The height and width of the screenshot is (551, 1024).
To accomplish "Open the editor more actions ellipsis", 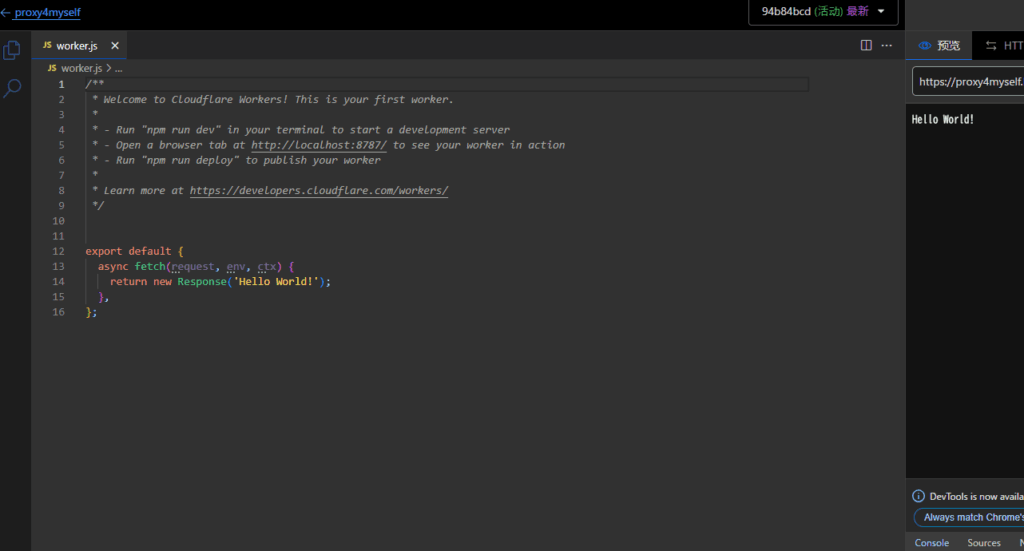I will pos(886,46).
